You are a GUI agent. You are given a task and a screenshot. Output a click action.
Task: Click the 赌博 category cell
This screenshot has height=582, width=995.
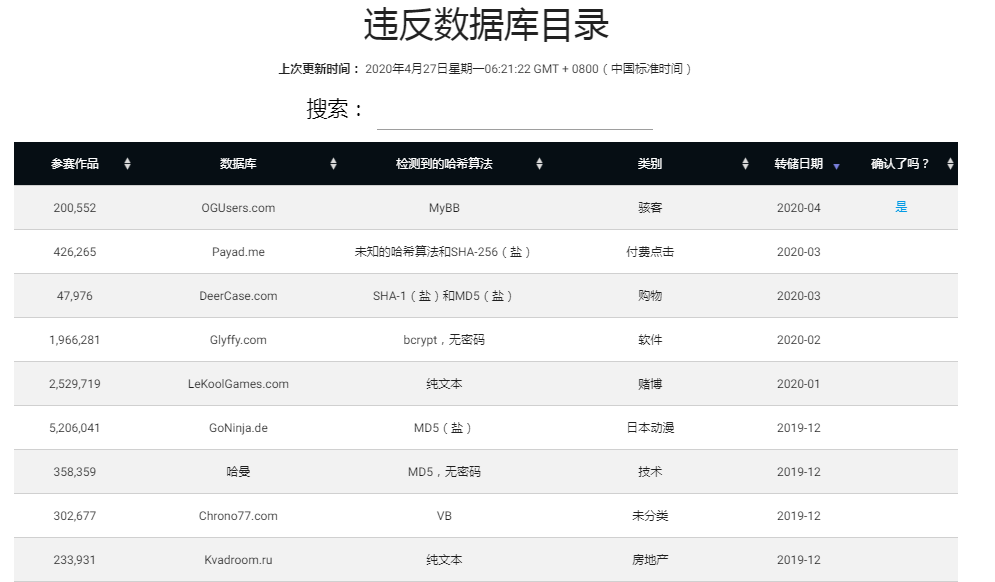click(x=650, y=384)
